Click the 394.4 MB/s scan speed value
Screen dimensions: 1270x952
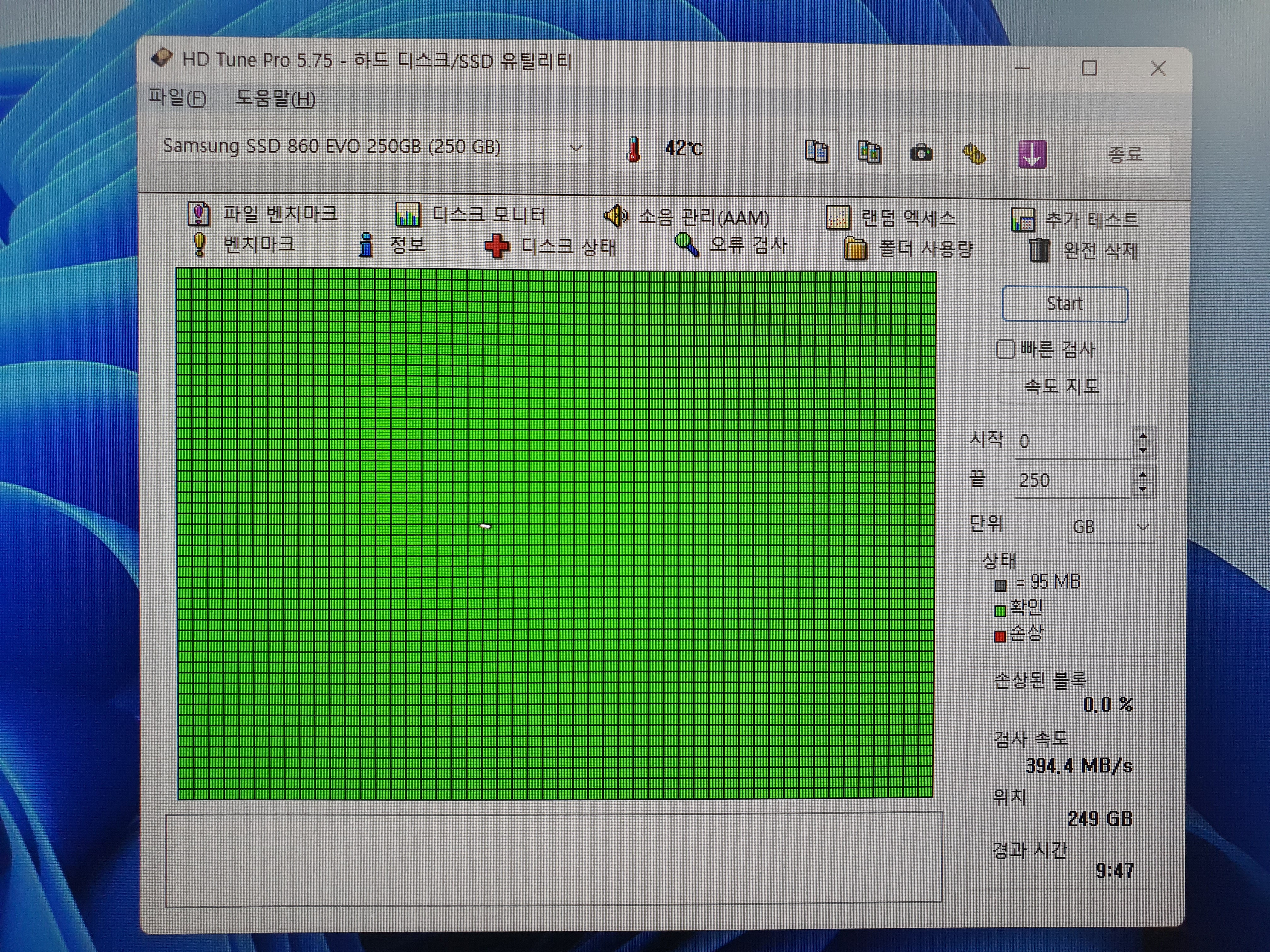point(1079,766)
